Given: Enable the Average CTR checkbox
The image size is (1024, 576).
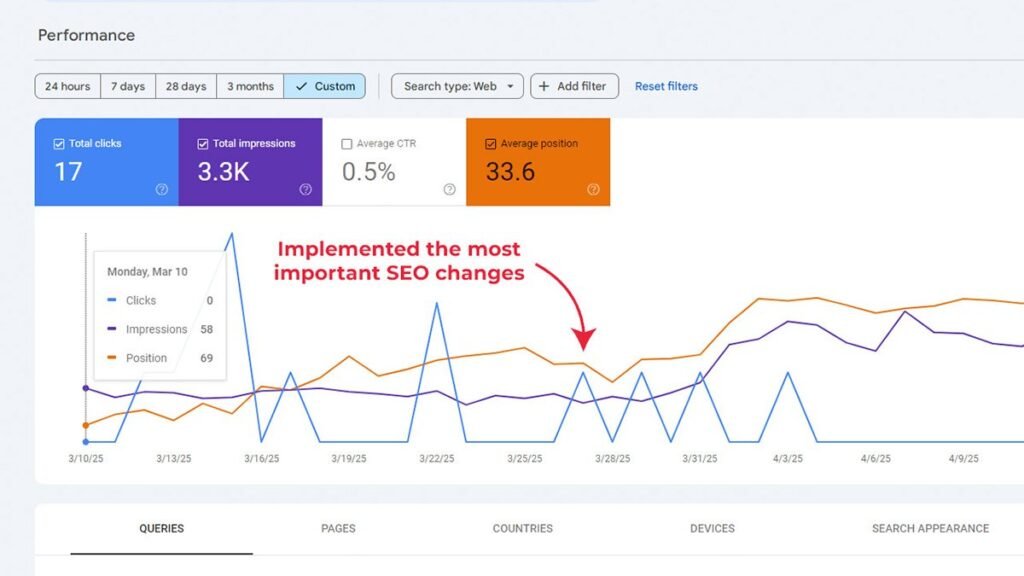Looking at the screenshot, I should [347, 144].
